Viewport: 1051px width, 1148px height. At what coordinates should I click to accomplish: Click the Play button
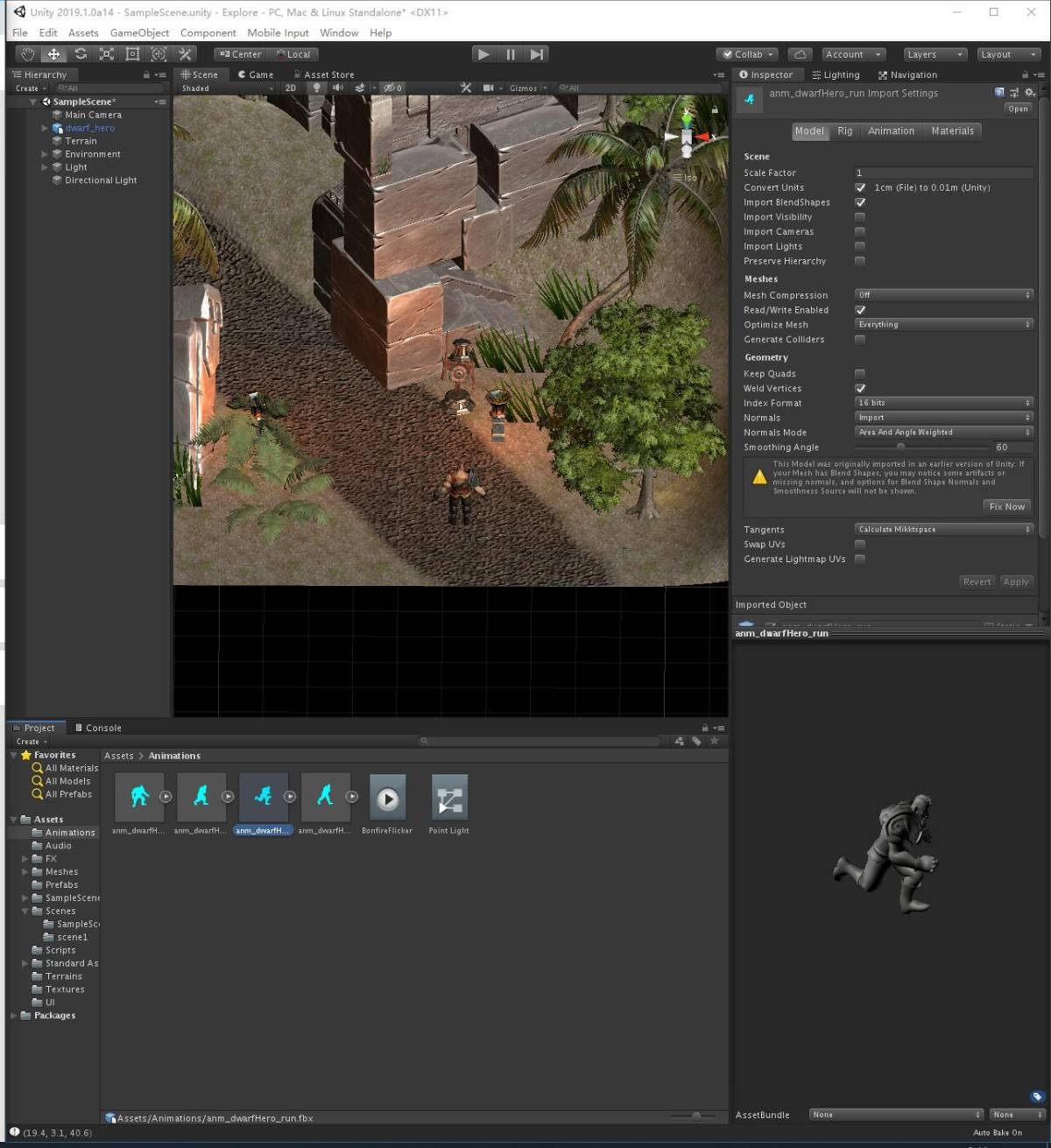point(483,54)
